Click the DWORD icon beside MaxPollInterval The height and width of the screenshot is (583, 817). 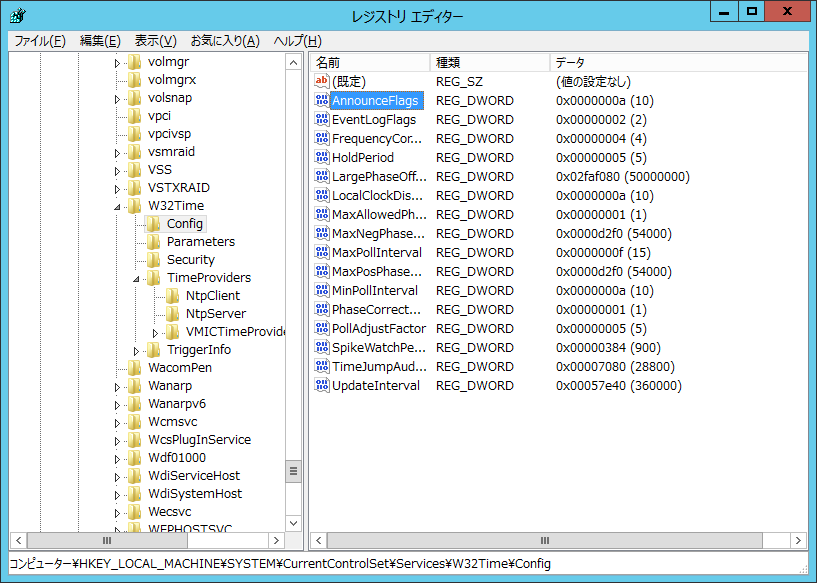point(321,253)
